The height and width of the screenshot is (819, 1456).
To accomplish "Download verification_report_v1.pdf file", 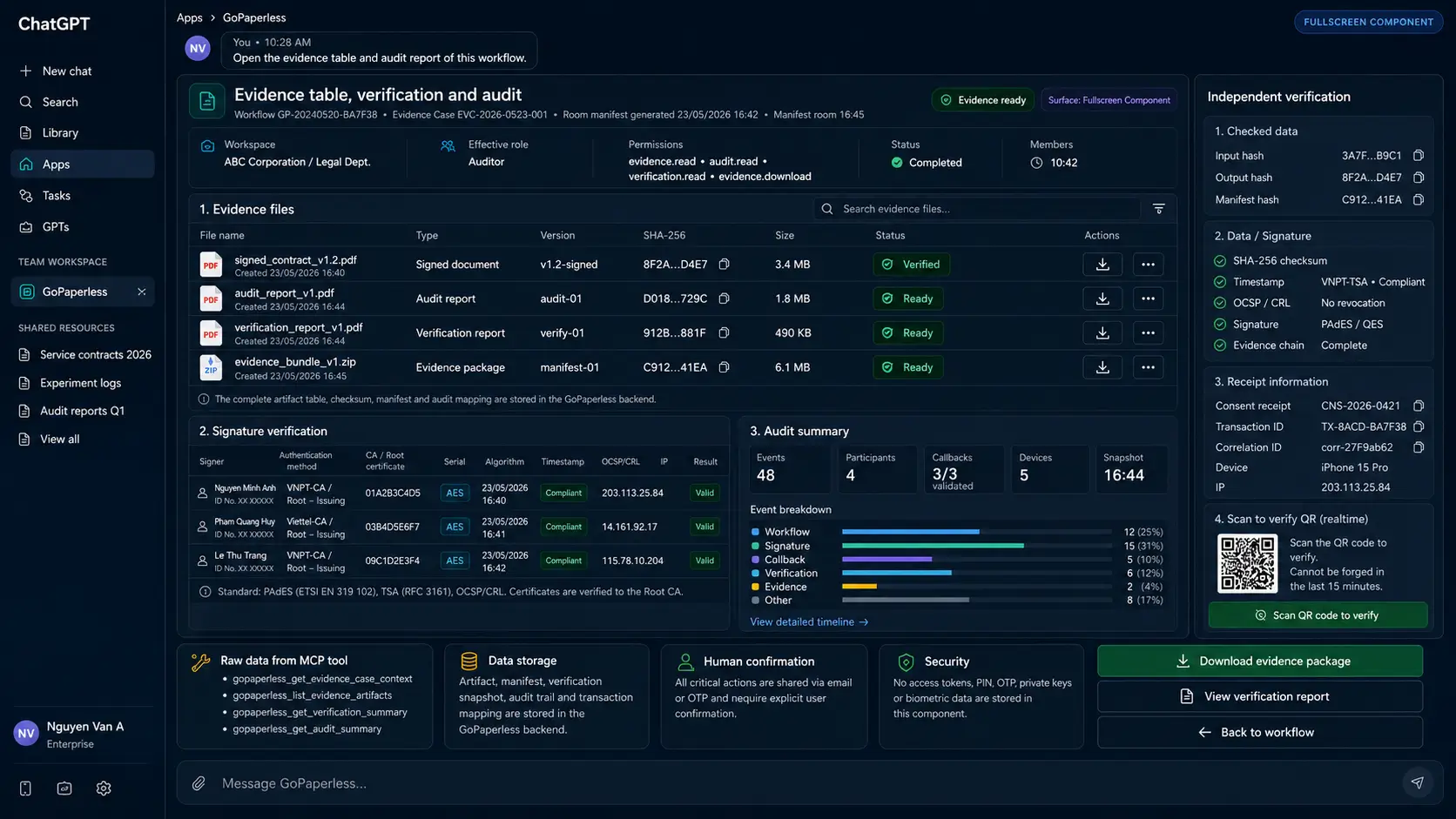I will point(1102,332).
